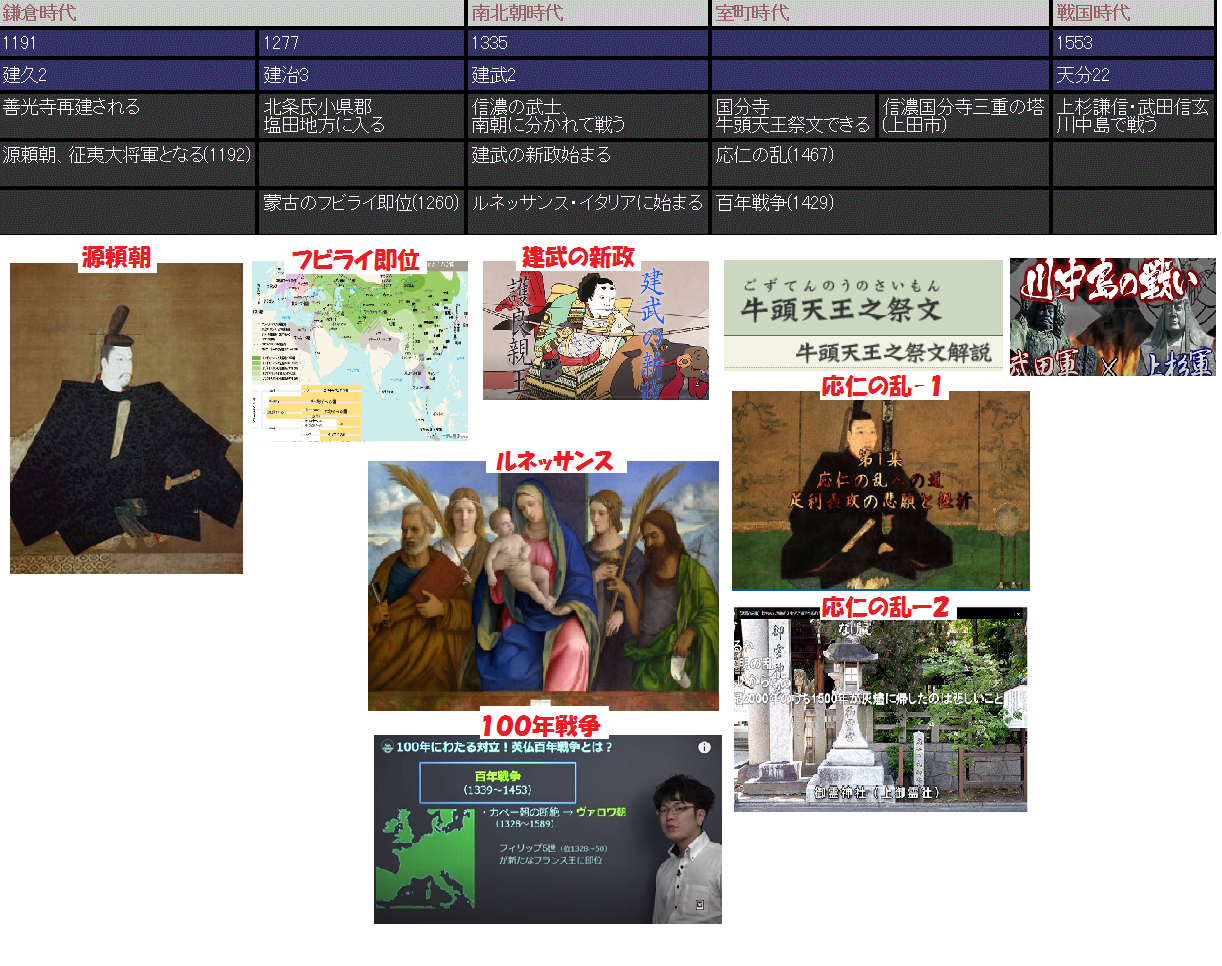1222x966 pixels.
Task: Open the 源頼朝 portrait painting
Action: pyautogui.click(x=126, y=418)
